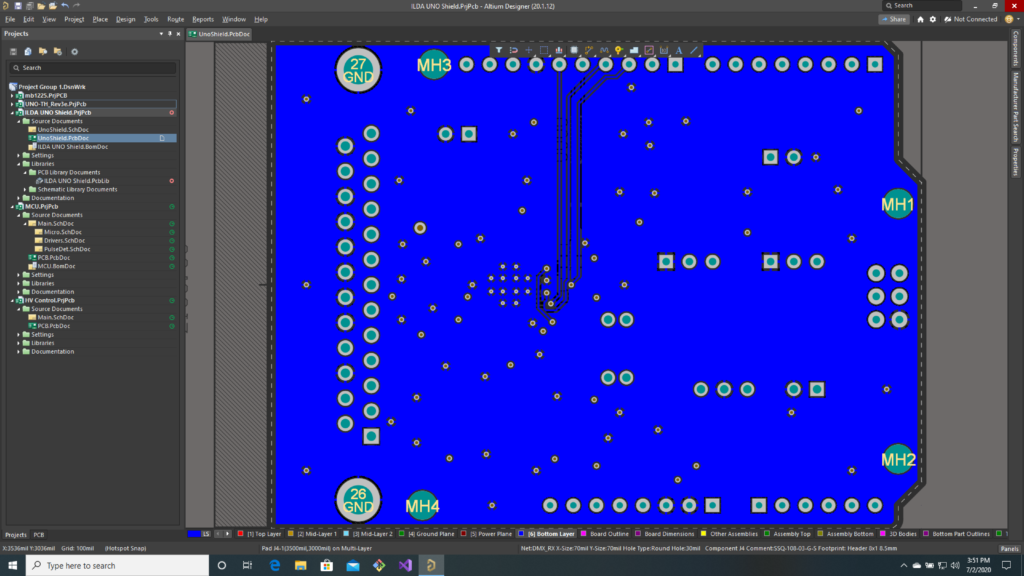Click the Projects panel settings gear icon

coord(74,51)
